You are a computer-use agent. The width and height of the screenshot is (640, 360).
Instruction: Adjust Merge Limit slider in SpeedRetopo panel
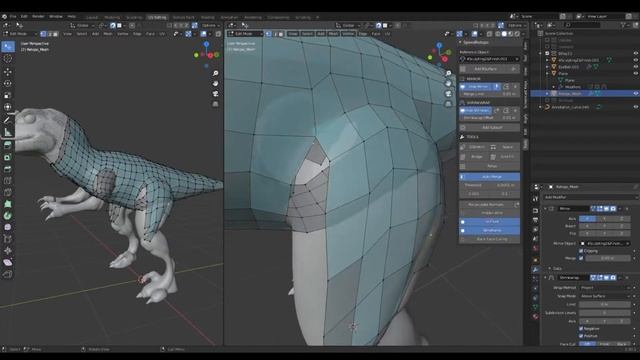pyautogui.click(x=490, y=94)
